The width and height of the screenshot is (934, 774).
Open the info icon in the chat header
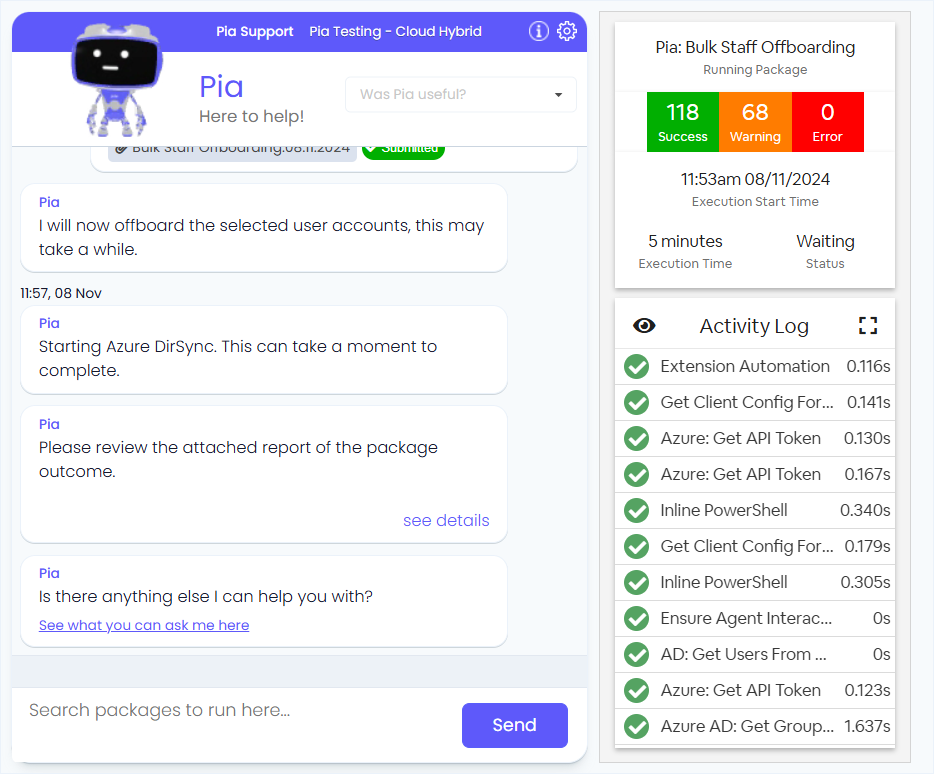[538, 31]
